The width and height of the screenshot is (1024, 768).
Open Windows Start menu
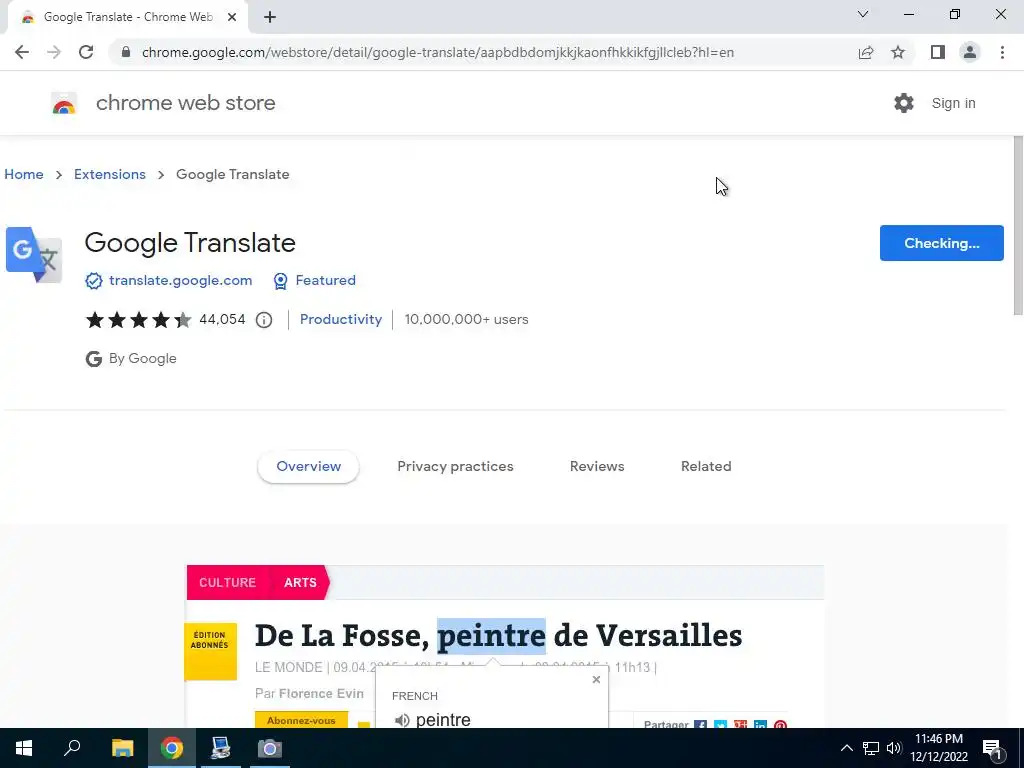pyautogui.click(x=24, y=748)
